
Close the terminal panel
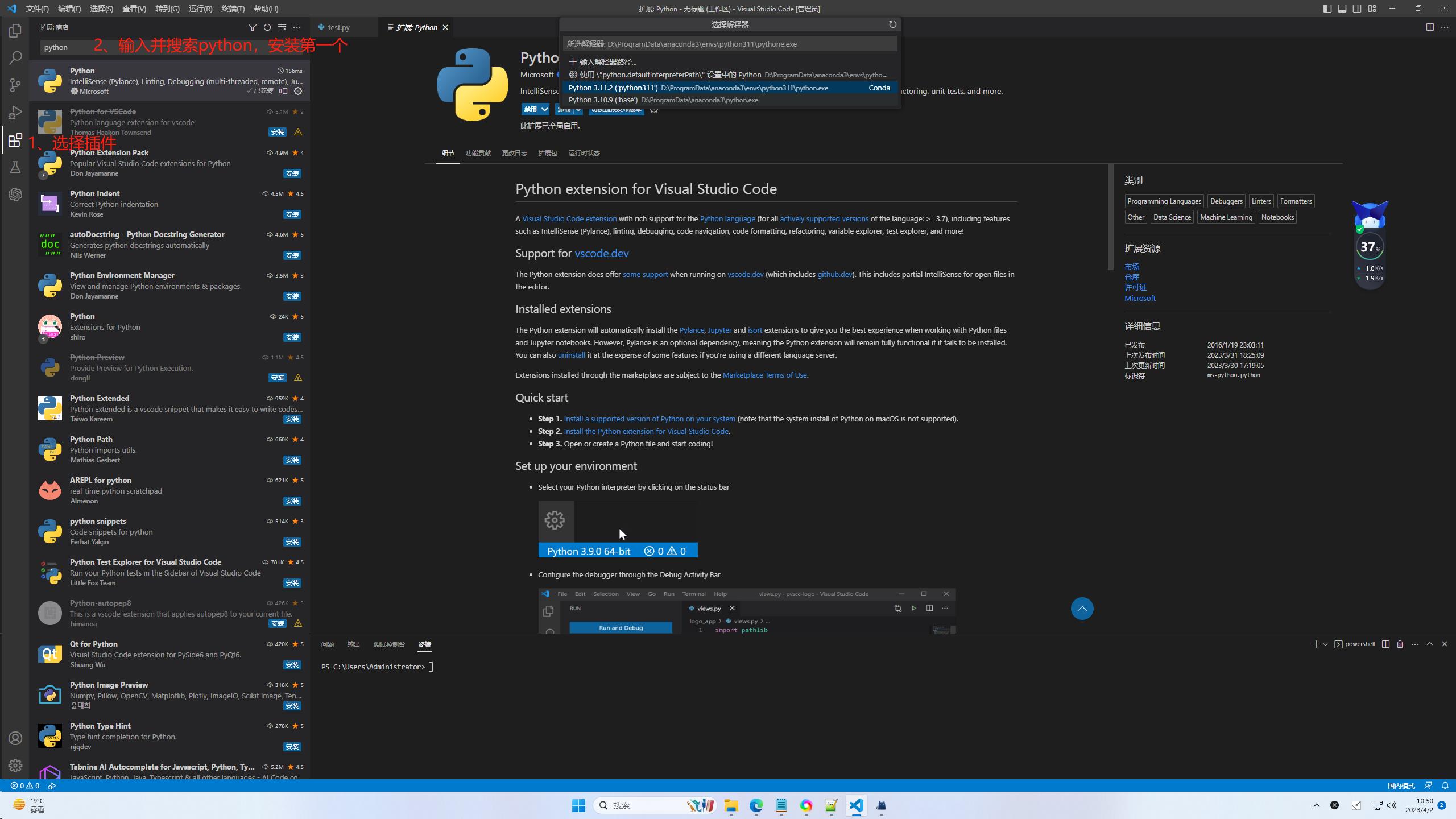[1445, 644]
